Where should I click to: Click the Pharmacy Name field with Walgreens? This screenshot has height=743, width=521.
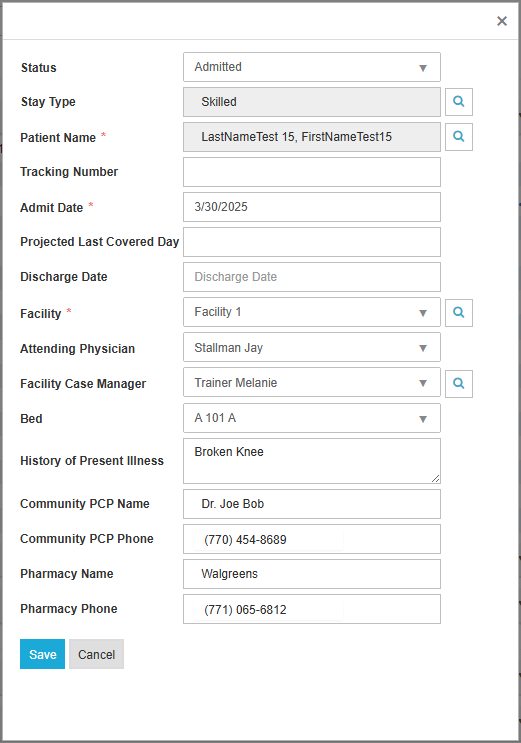[x=312, y=574]
